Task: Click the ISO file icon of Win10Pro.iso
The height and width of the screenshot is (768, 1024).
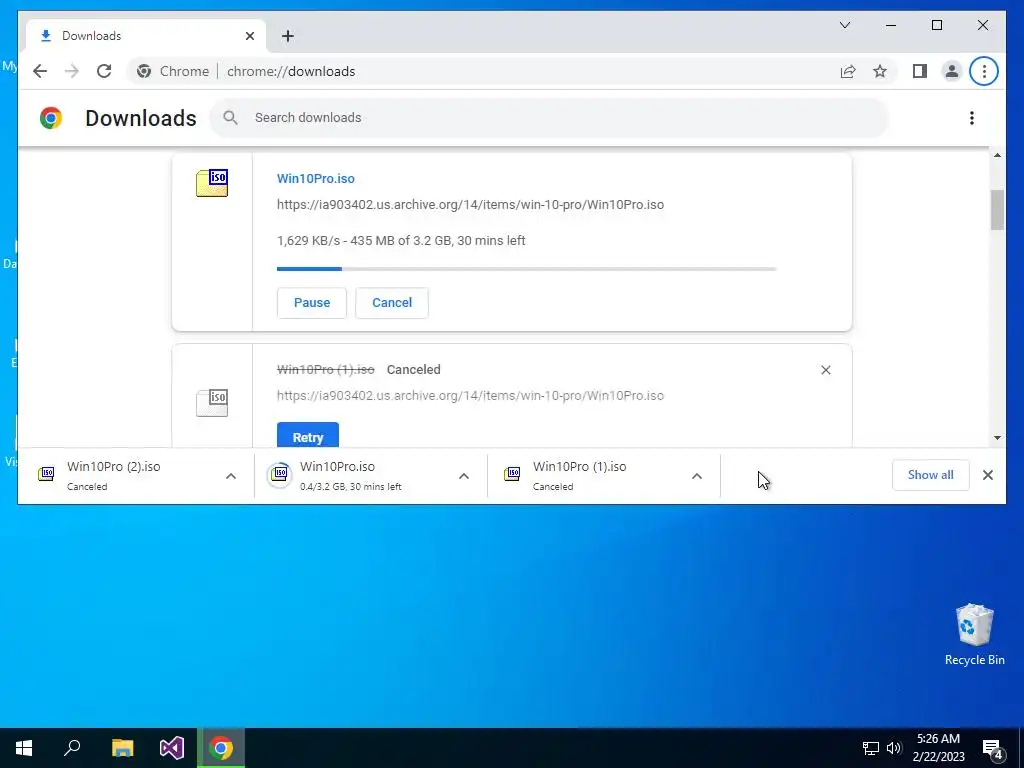Action: tap(212, 183)
